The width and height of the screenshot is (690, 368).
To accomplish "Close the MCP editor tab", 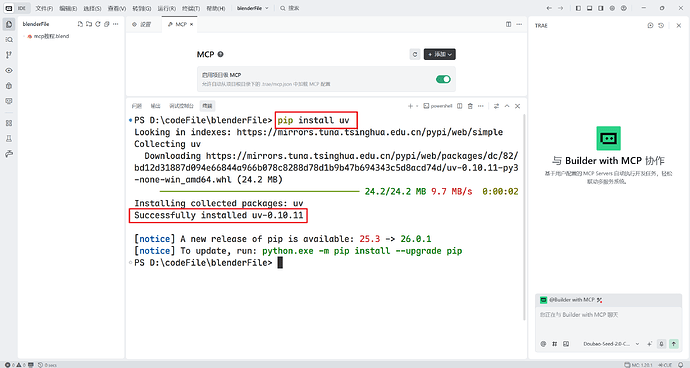I will [x=191, y=25].
